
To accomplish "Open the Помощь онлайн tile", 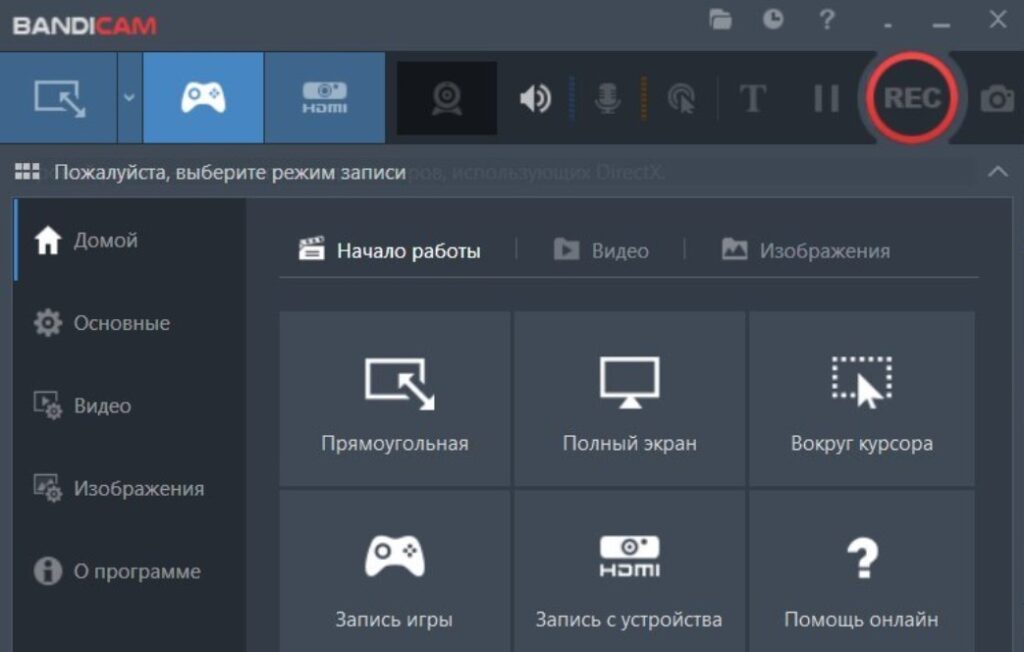I will pyautogui.click(x=862, y=572).
